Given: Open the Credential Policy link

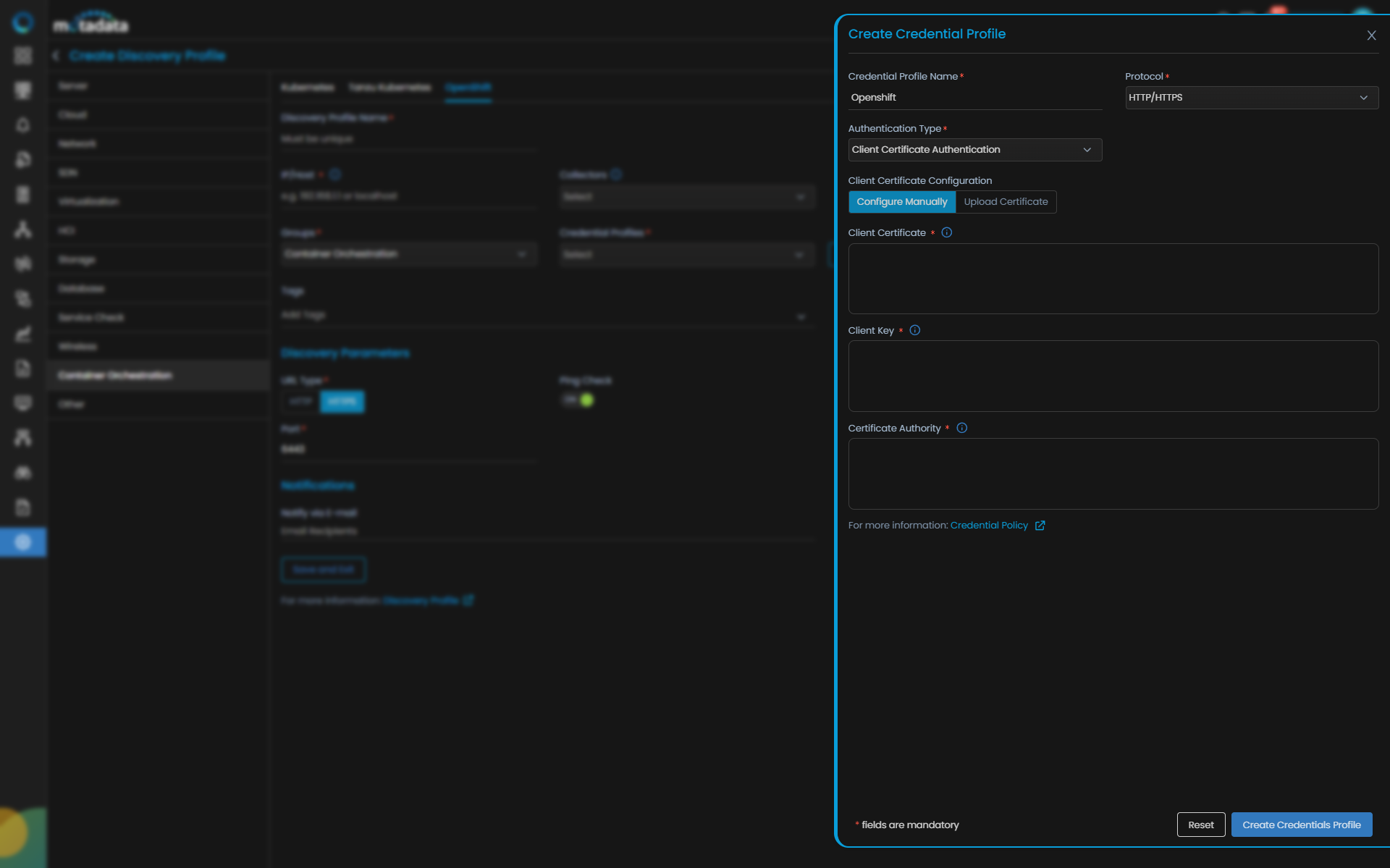Looking at the screenshot, I should pyautogui.click(x=988, y=526).
